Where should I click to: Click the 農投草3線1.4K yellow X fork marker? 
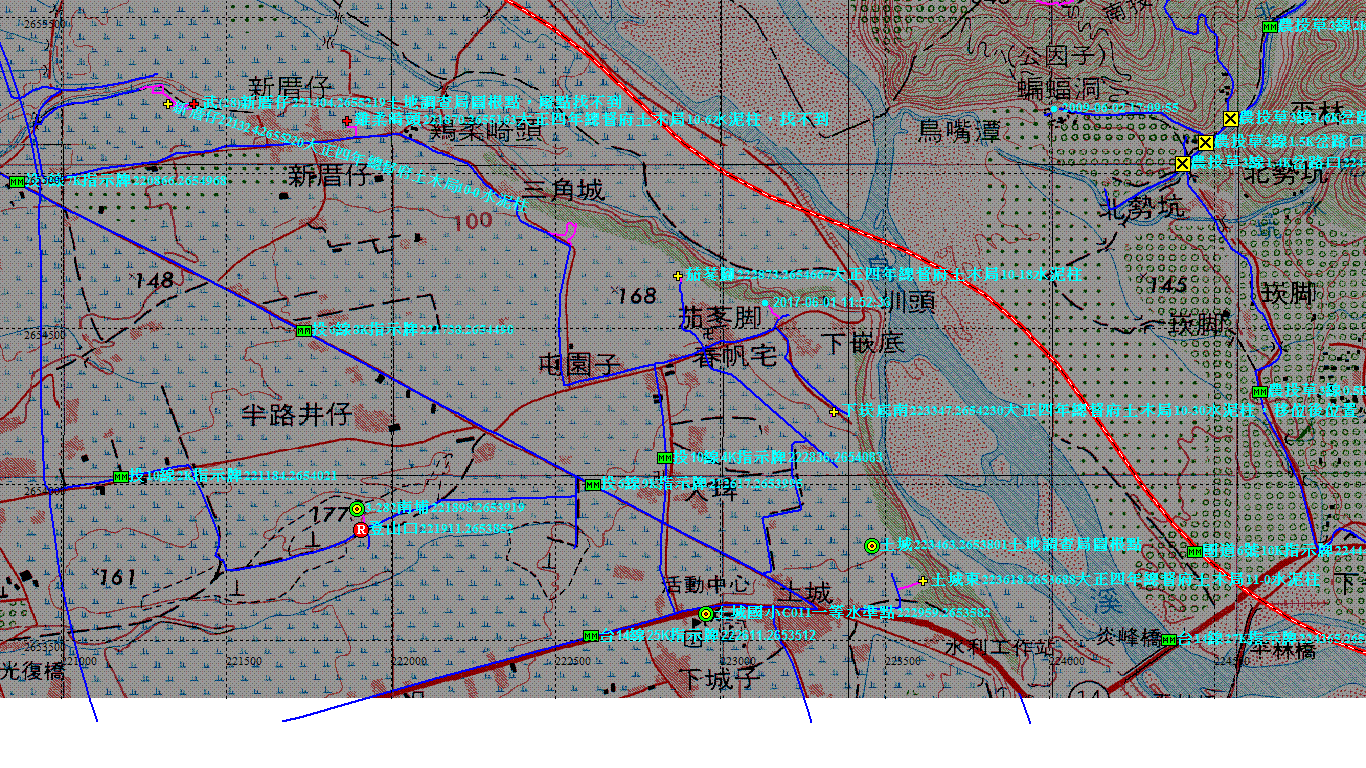pos(1183,163)
